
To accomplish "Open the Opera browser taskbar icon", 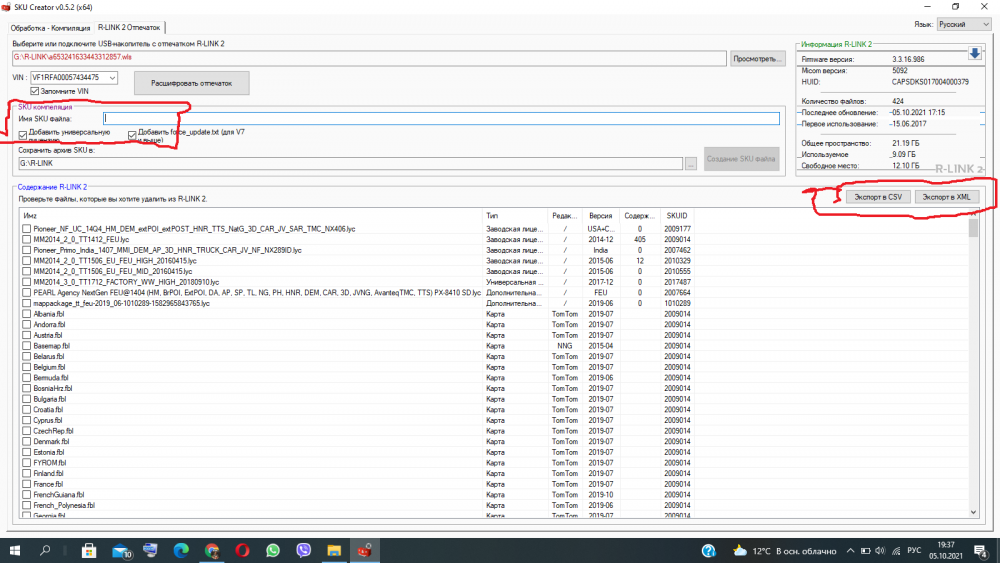I will [x=242, y=550].
